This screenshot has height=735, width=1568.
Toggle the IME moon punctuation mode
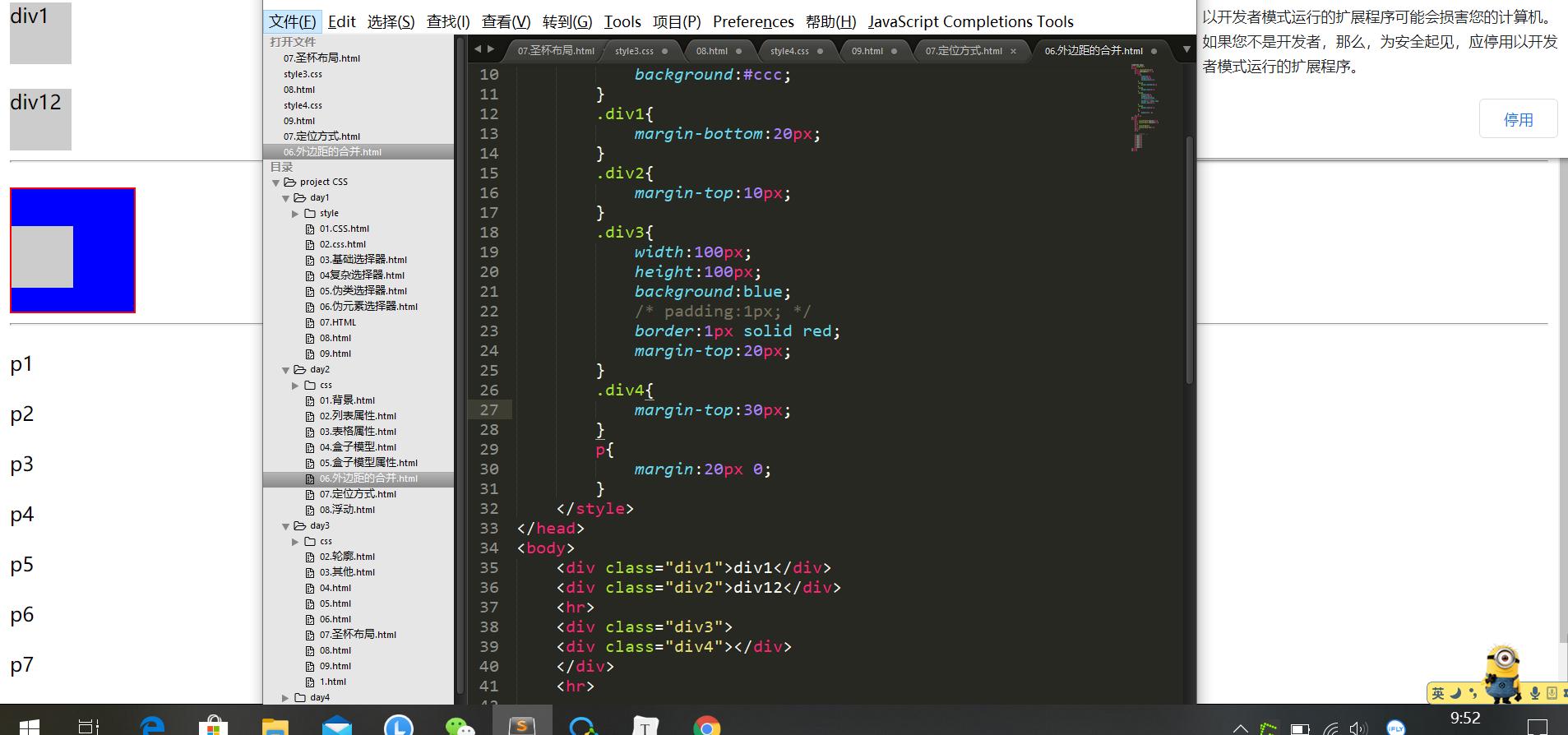(x=1455, y=693)
